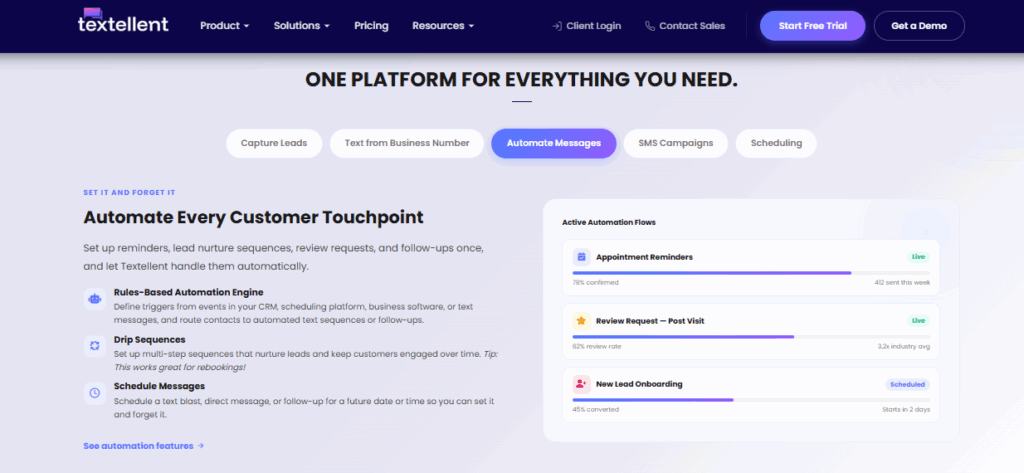This screenshot has width=1024, height=473.
Task: Switch to the Capture Leads tab
Action: 274,143
